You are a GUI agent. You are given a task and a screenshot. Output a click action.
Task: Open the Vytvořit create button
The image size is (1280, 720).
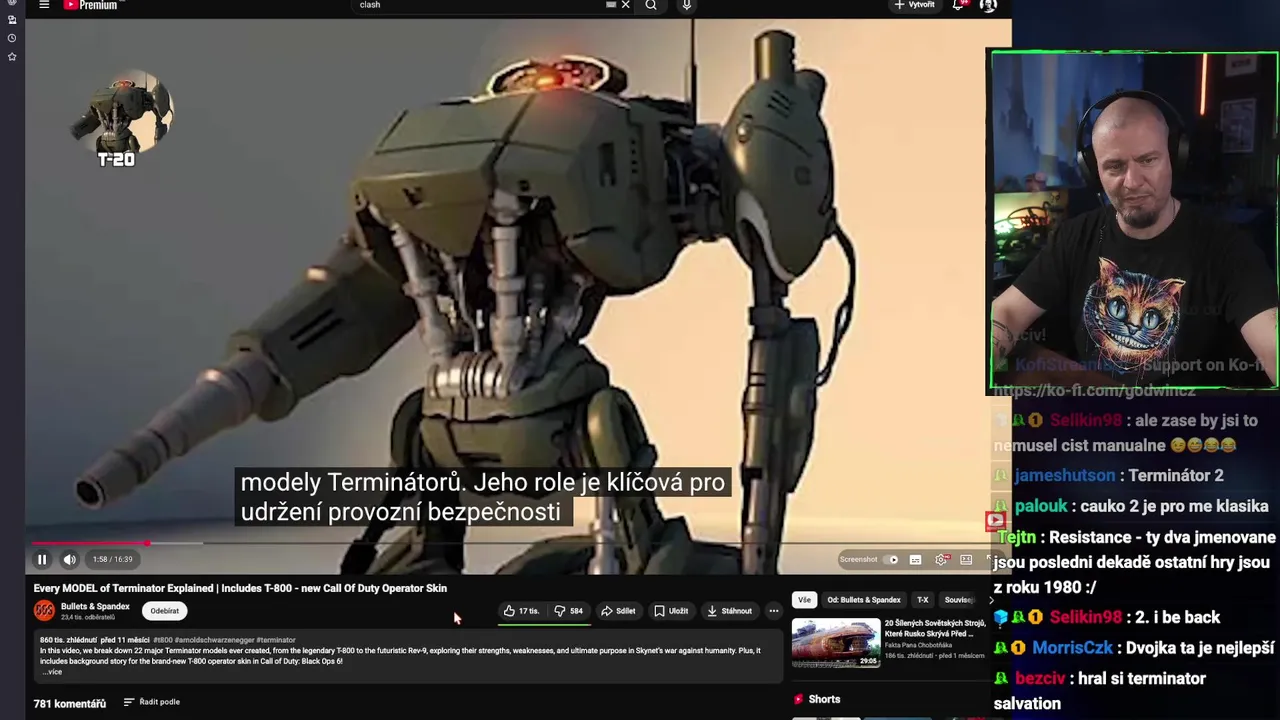coord(914,5)
